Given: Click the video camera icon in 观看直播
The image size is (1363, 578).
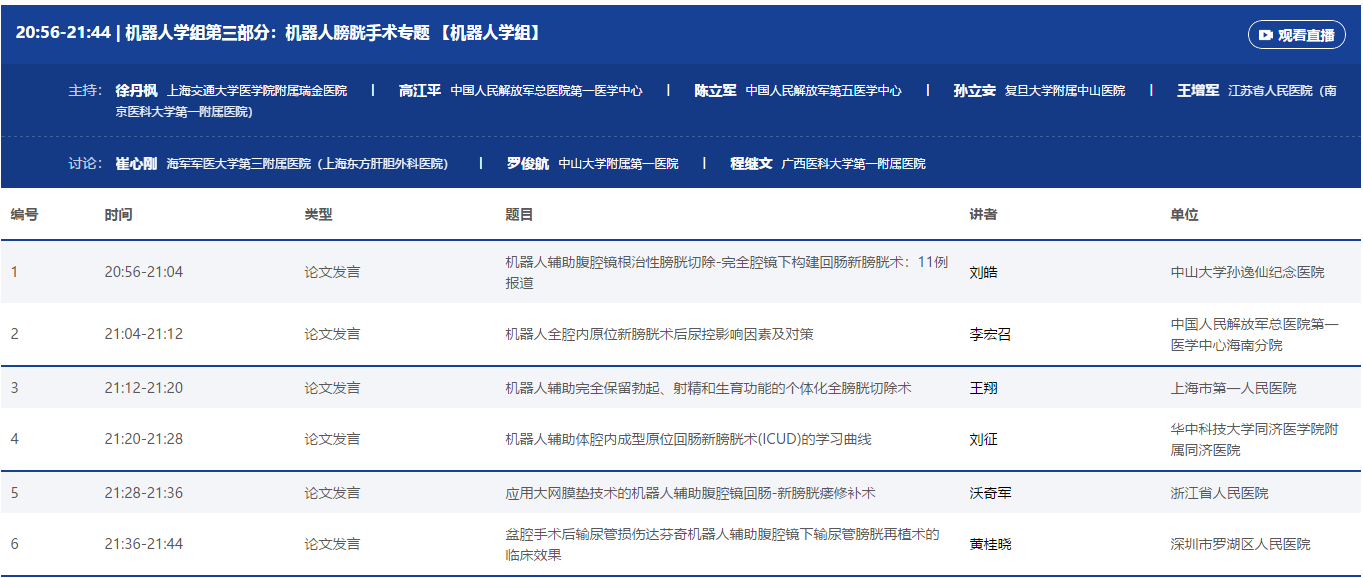Looking at the screenshot, I should coord(1266,35).
